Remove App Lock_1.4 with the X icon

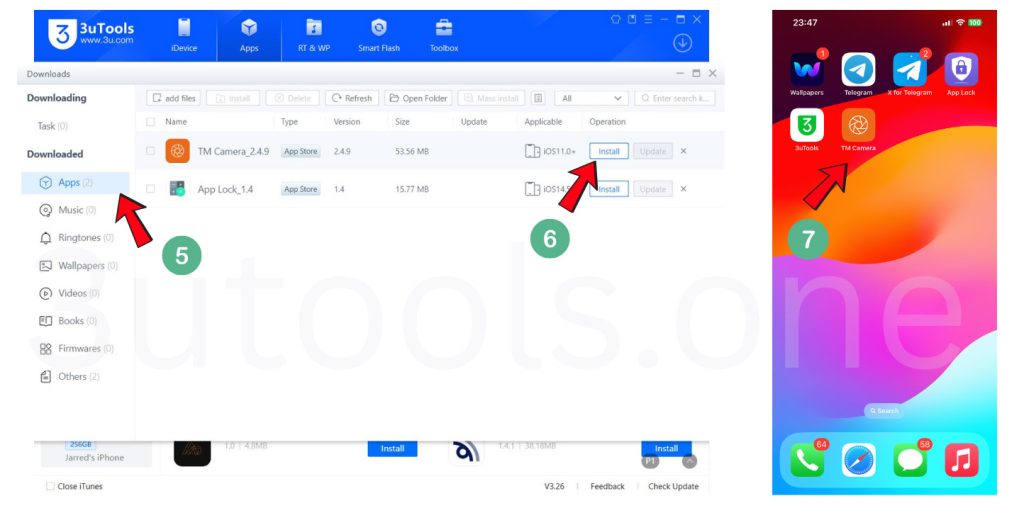(684, 189)
